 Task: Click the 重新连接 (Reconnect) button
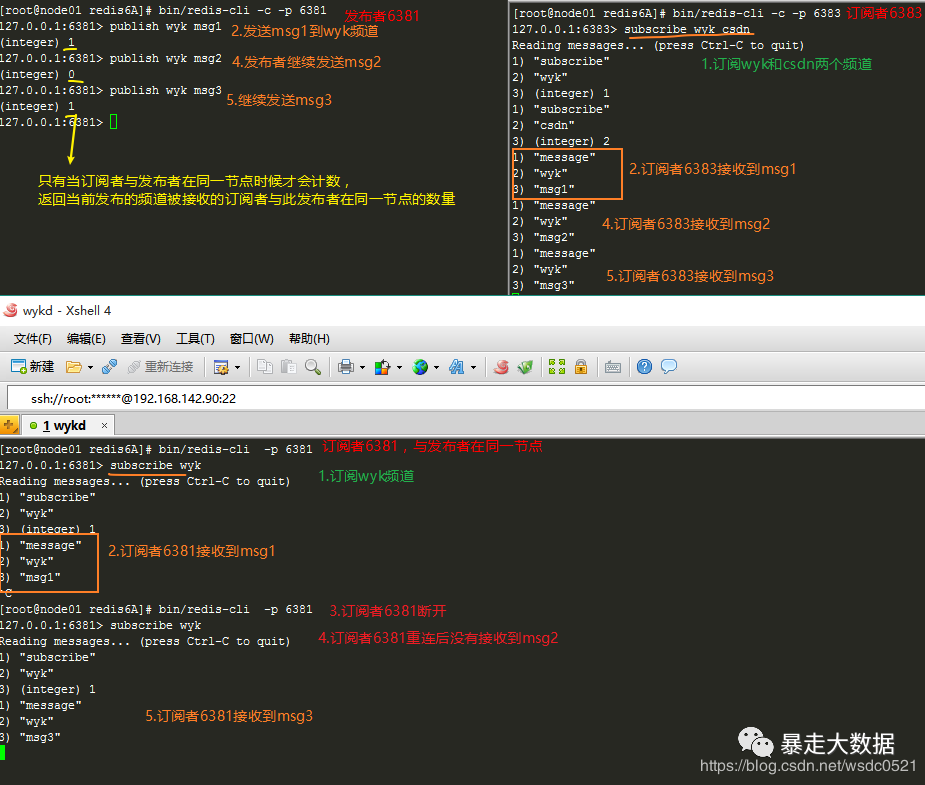coord(158,367)
